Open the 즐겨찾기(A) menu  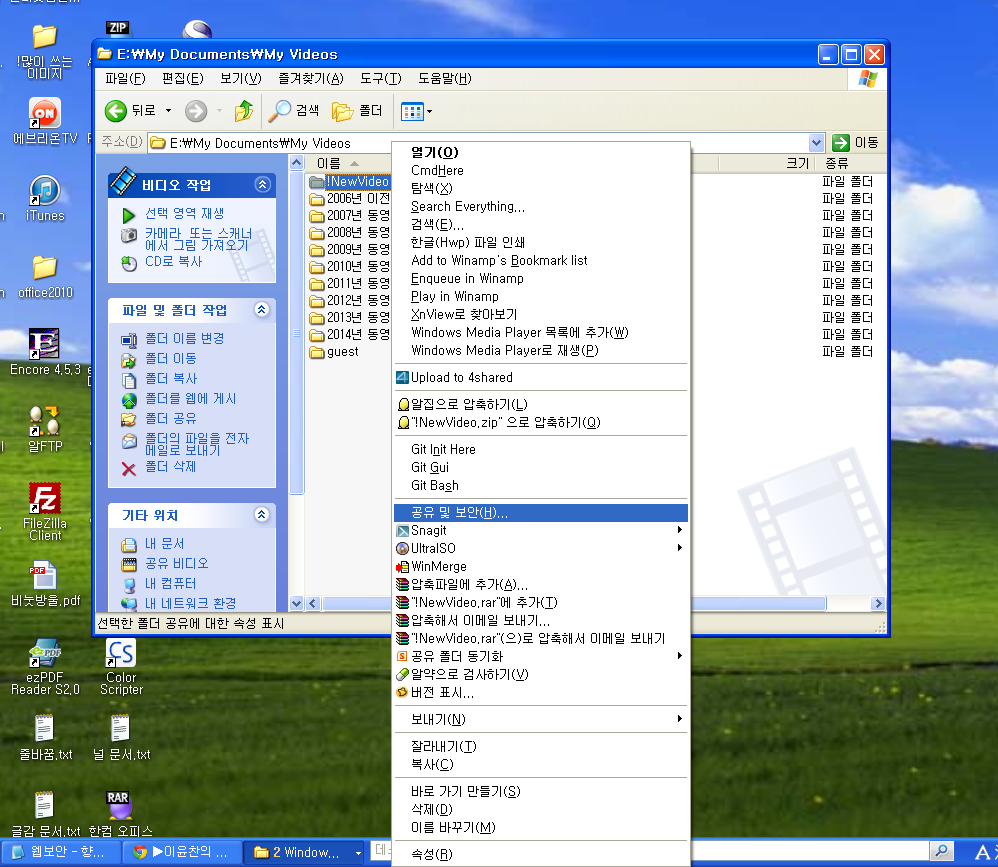pos(311,78)
